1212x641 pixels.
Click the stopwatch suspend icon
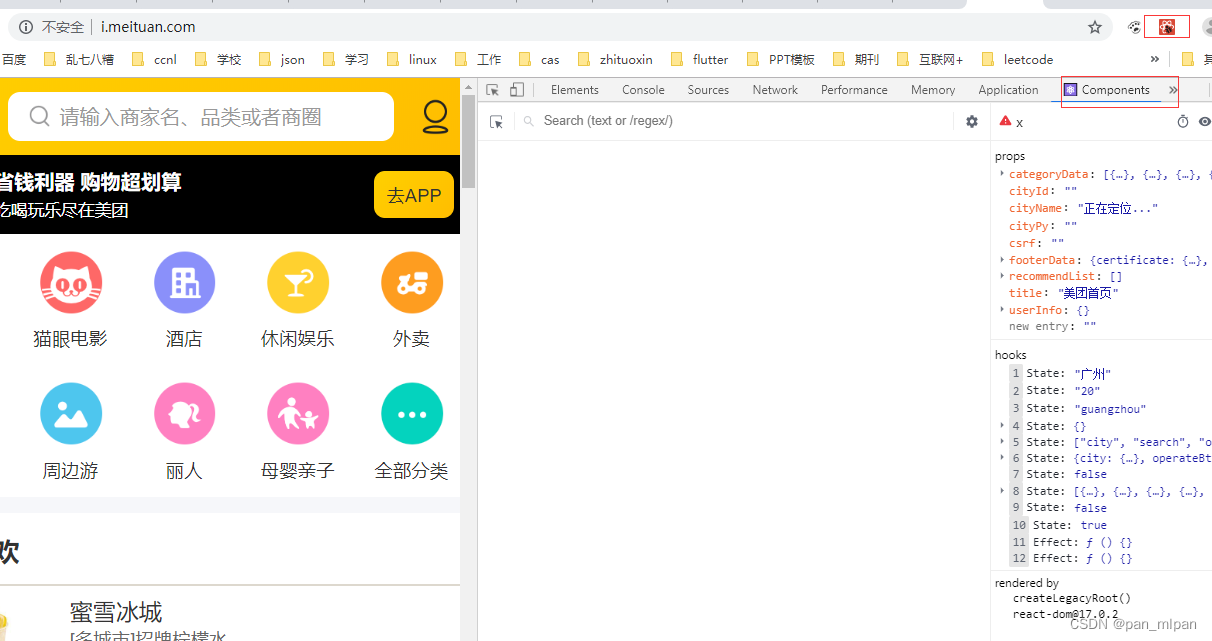[1183, 122]
